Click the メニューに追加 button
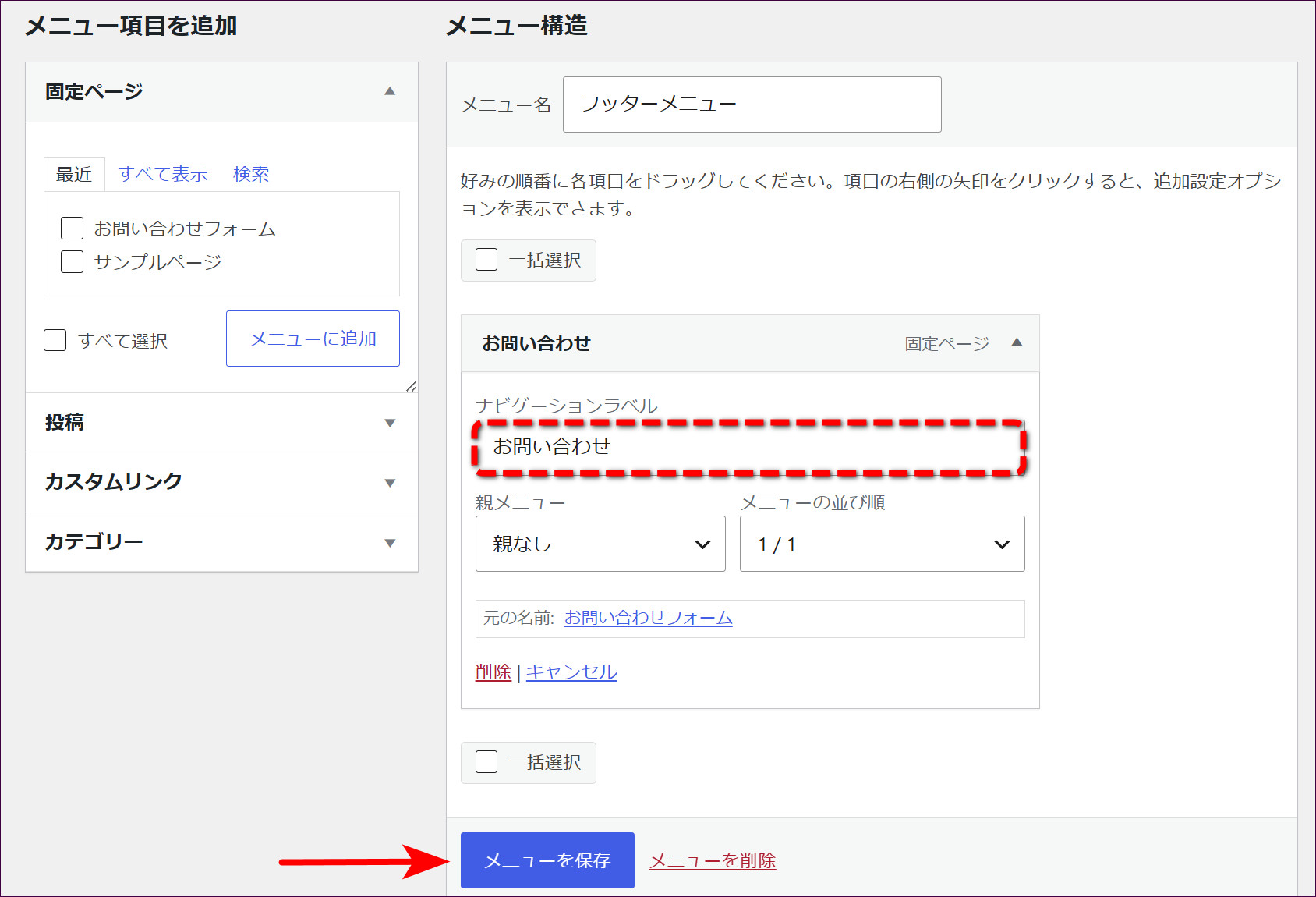Viewport: 1316px width, 897px height. click(313, 339)
